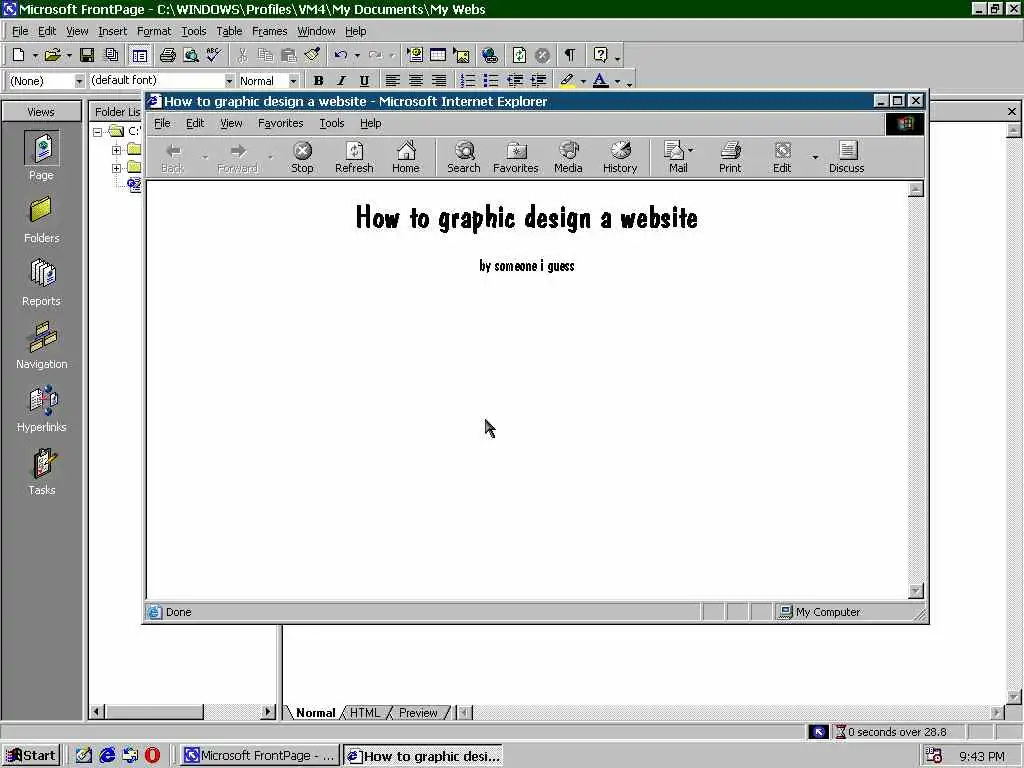Save the page with the floppy disk icon

[x=87, y=56]
